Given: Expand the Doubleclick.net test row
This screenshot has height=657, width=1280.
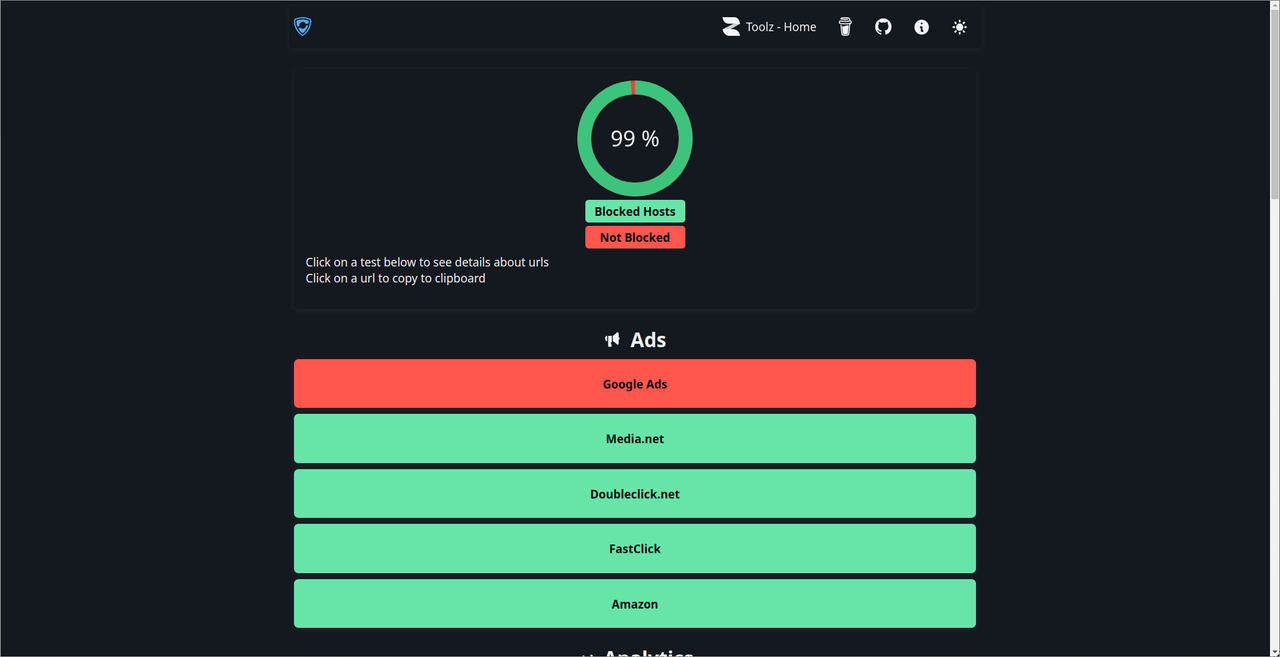Looking at the screenshot, I should coord(635,493).
